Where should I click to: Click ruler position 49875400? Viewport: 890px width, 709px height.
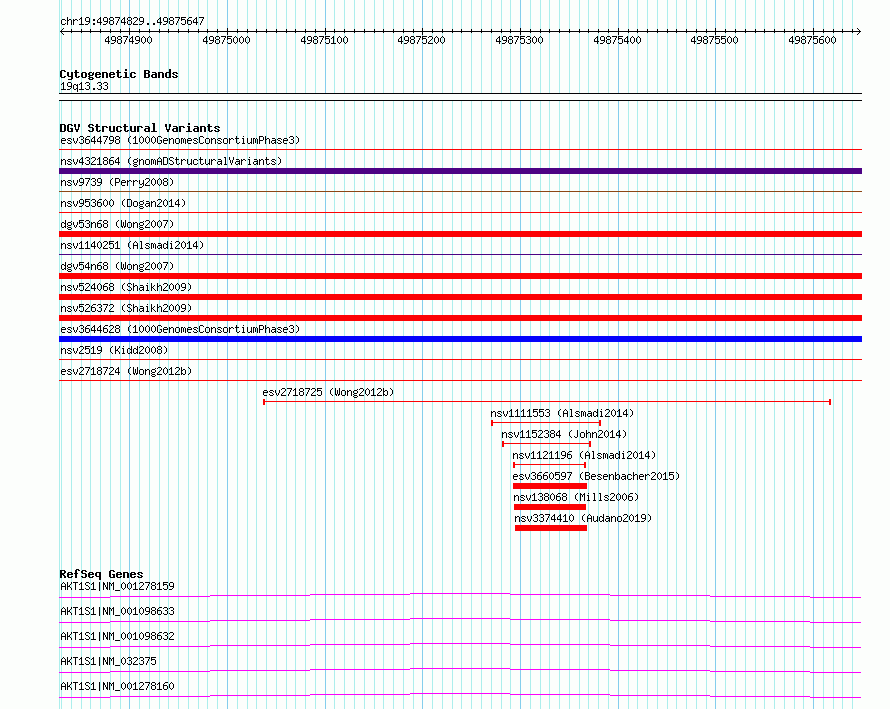617,40
